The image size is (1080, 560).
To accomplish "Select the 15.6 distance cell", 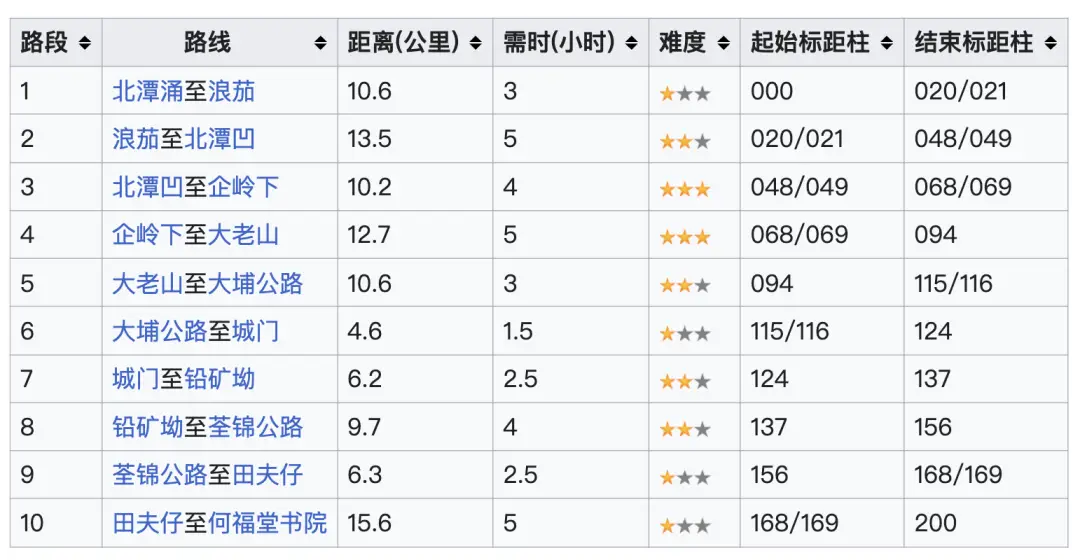I will pos(368,523).
